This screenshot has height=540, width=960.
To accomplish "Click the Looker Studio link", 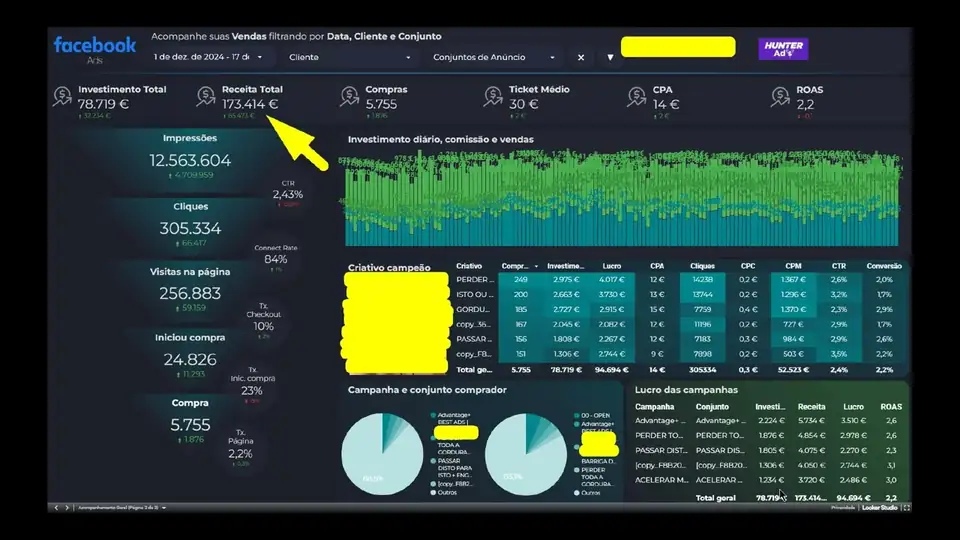I will tap(879, 508).
